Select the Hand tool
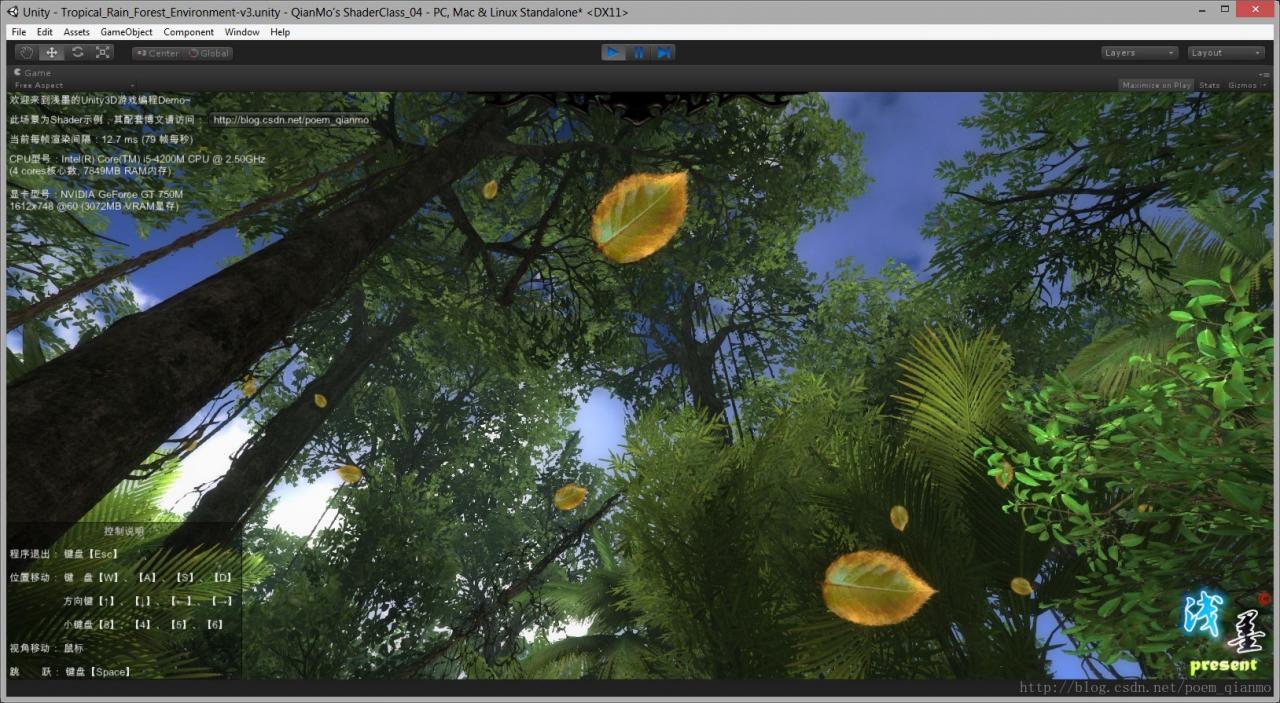The height and width of the screenshot is (703, 1280). click(x=26, y=53)
